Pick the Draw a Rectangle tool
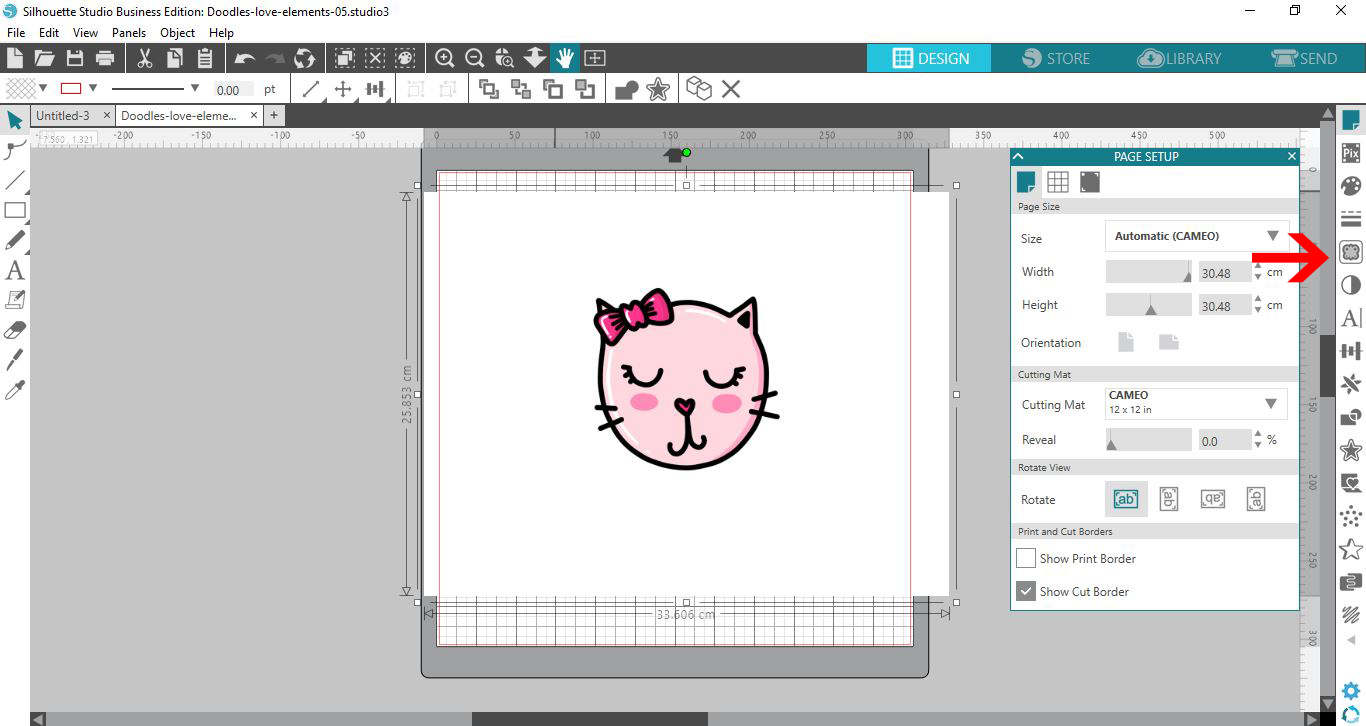Viewport: 1366px width, 726px height. 14,210
